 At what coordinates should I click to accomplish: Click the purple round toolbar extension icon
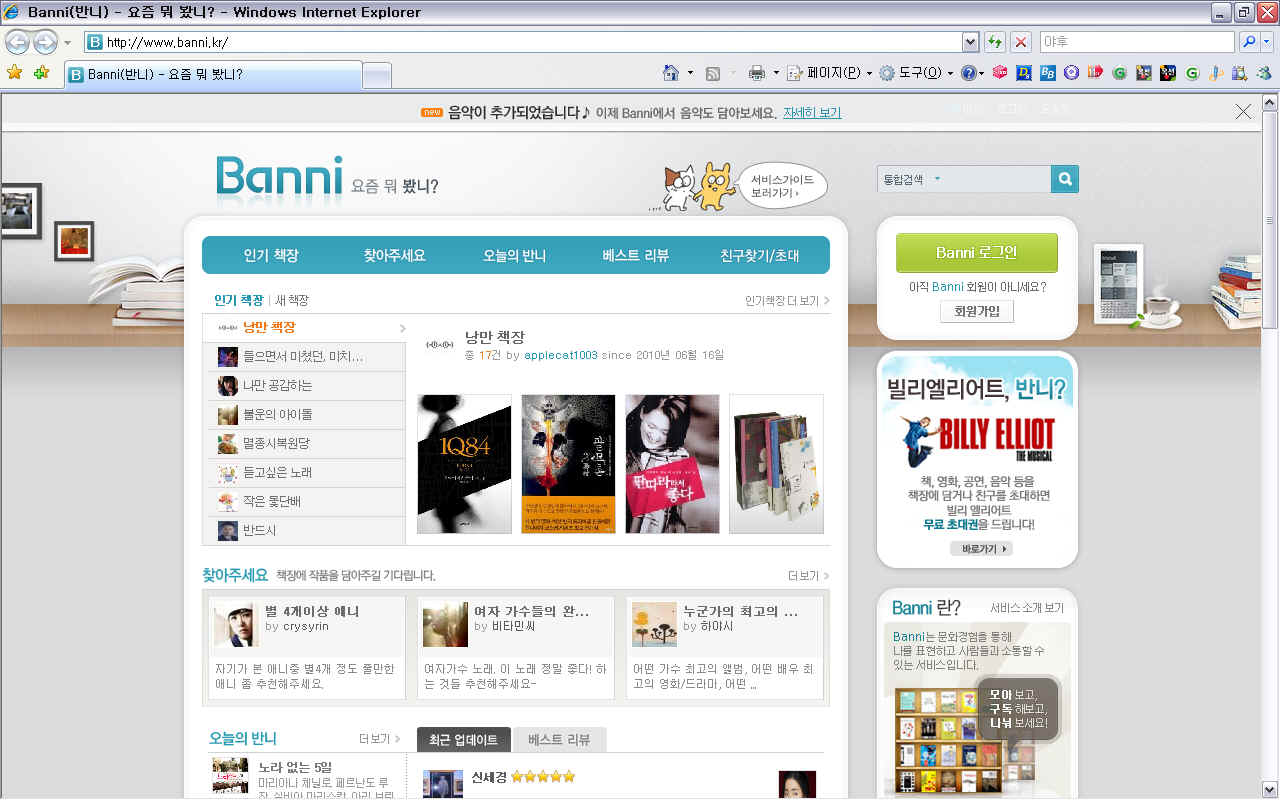(1072, 73)
